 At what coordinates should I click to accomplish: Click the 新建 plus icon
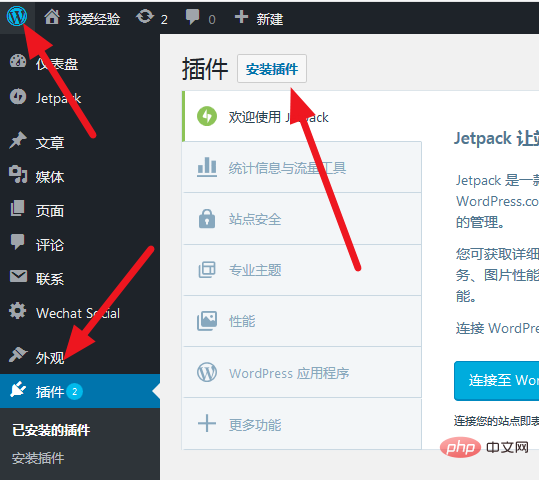click(241, 17)
